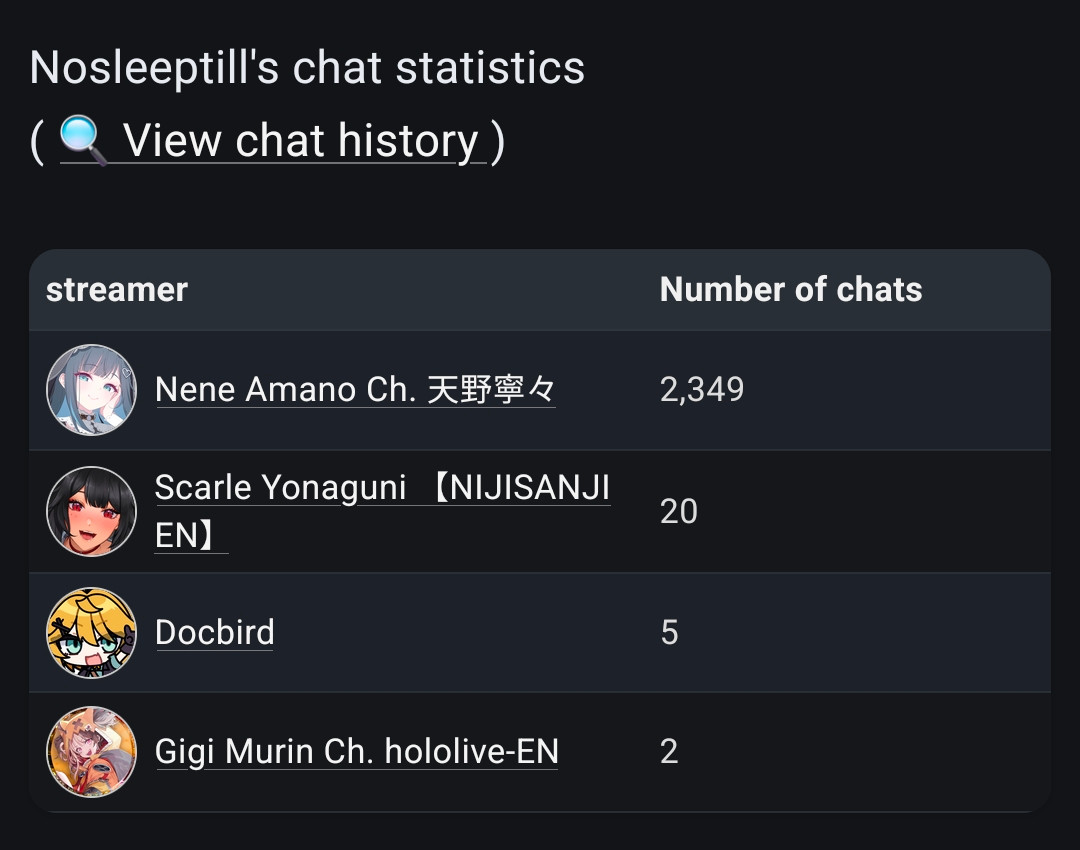Visit Scarle Yonaguni 【NIJISANJI EN】 link
Image resolution: width=1080 pixels, height=850 pixels.
point(382,511)
